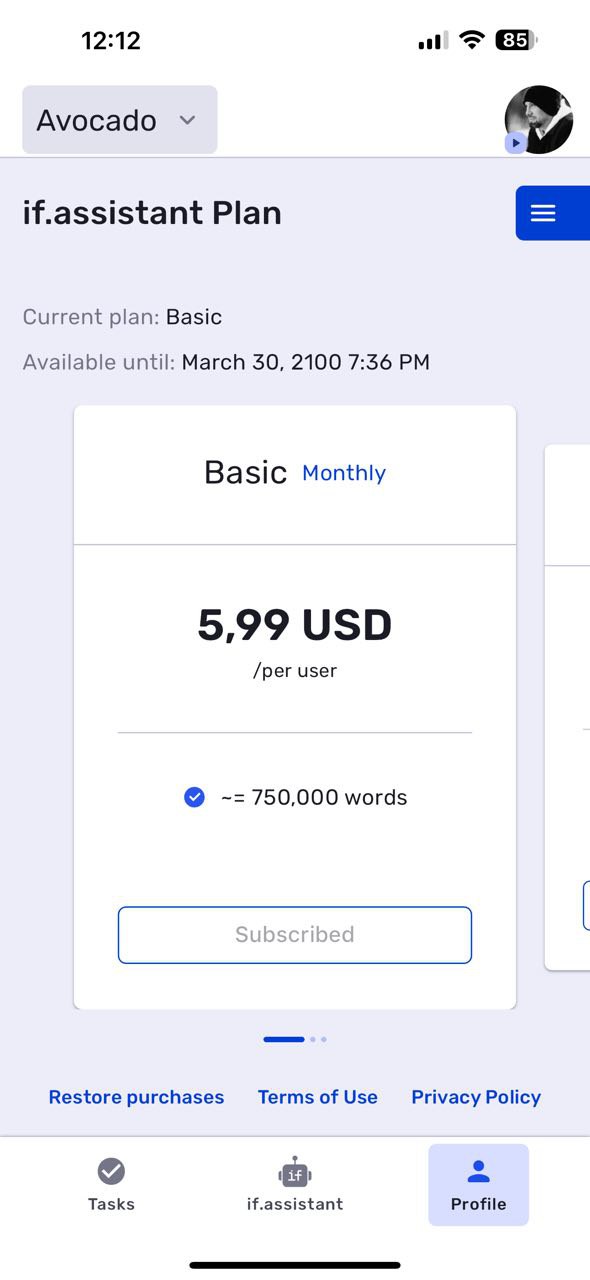Screen dimensions: 590x1280
Task: Open the Privacy Policy link
Action: click(476, 1097)
